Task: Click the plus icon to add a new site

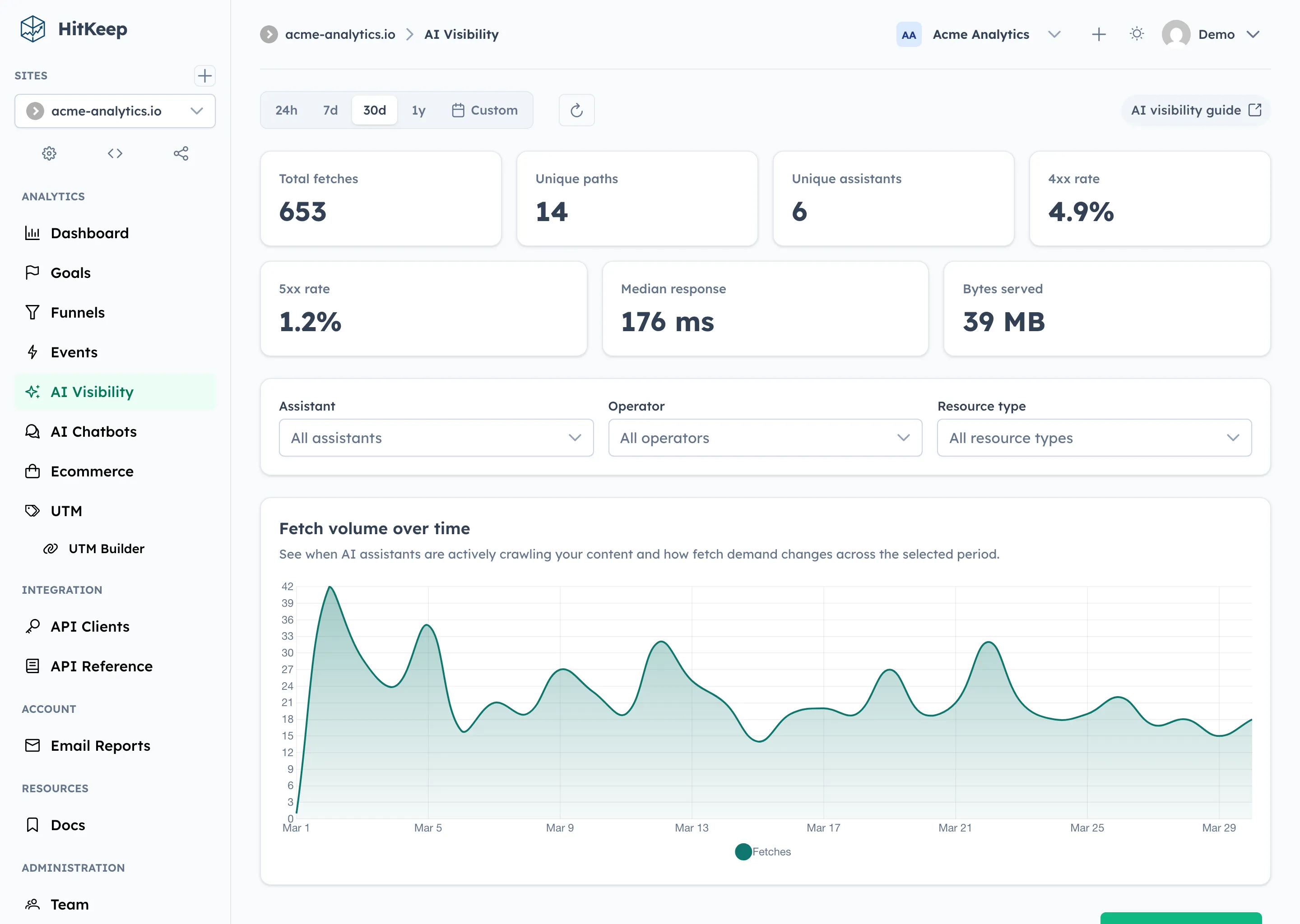Action: pos(205,76)
